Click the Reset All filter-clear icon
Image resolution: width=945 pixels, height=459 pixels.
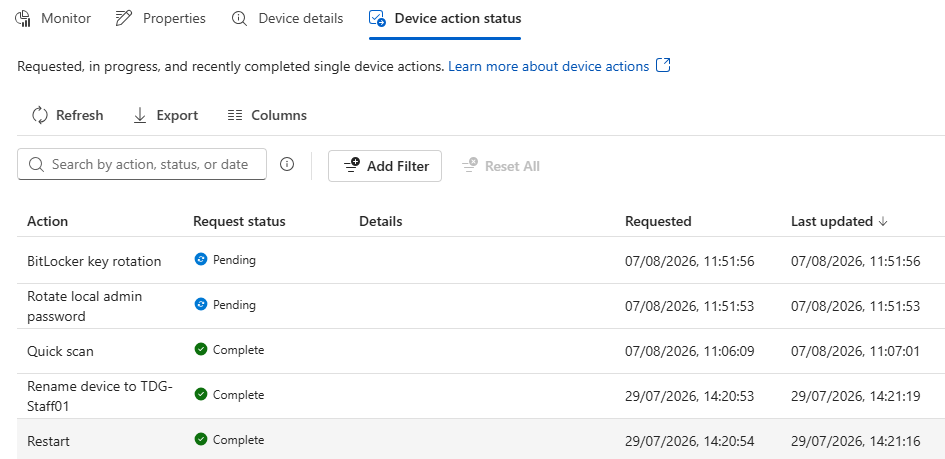pos(470,165)
